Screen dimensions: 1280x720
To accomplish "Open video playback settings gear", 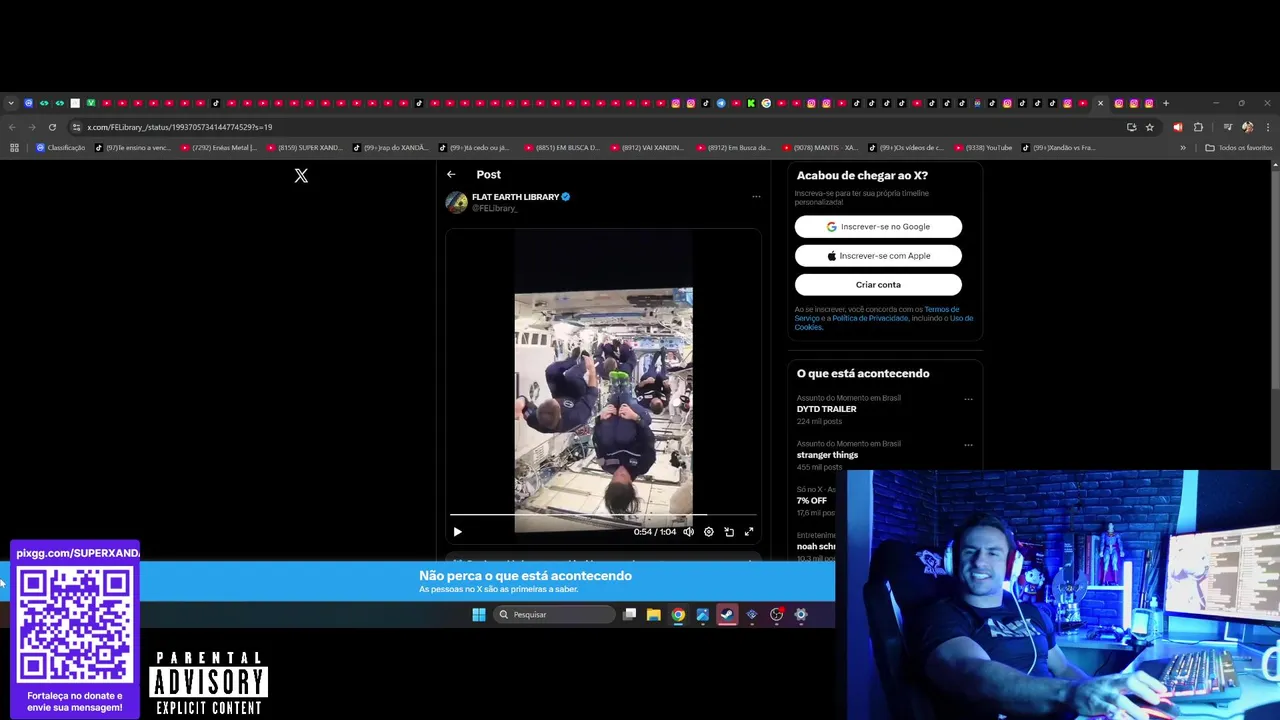I will pyautogui.click(x=709, y=532).
